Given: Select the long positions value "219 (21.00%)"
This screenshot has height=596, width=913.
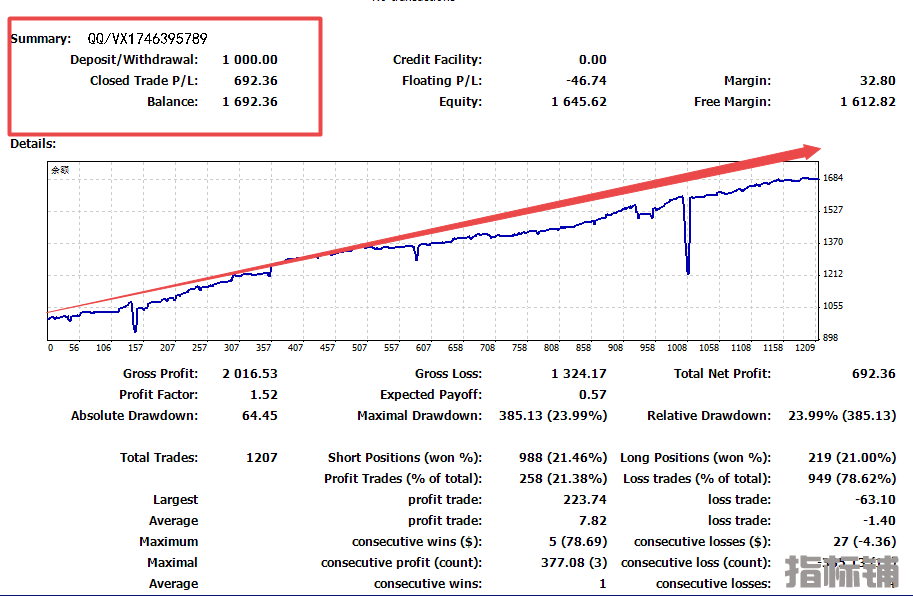Looking at the screenshot, I should tap(852, 457).
